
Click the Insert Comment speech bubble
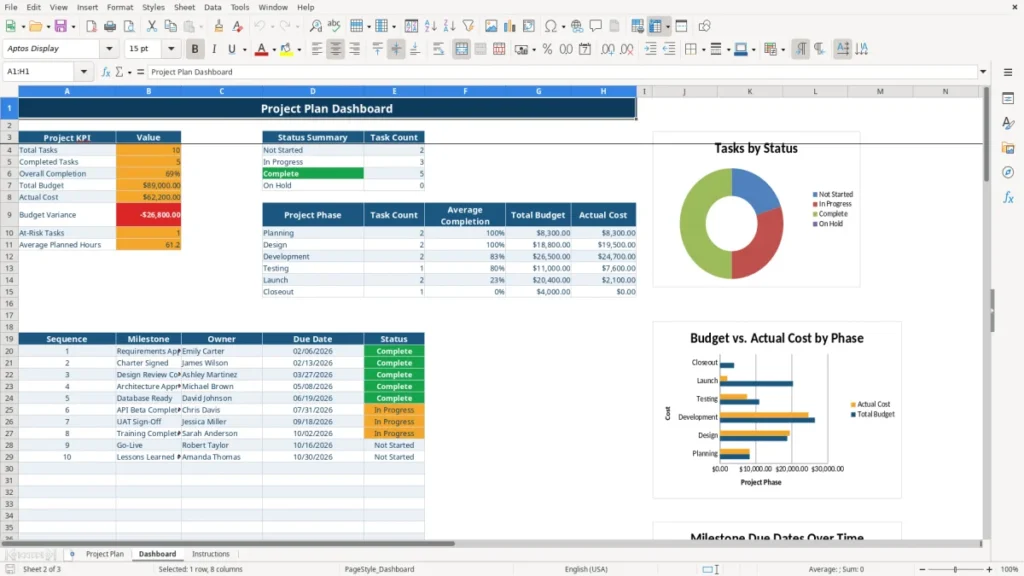pyautogui.click(x=596, y=26)
